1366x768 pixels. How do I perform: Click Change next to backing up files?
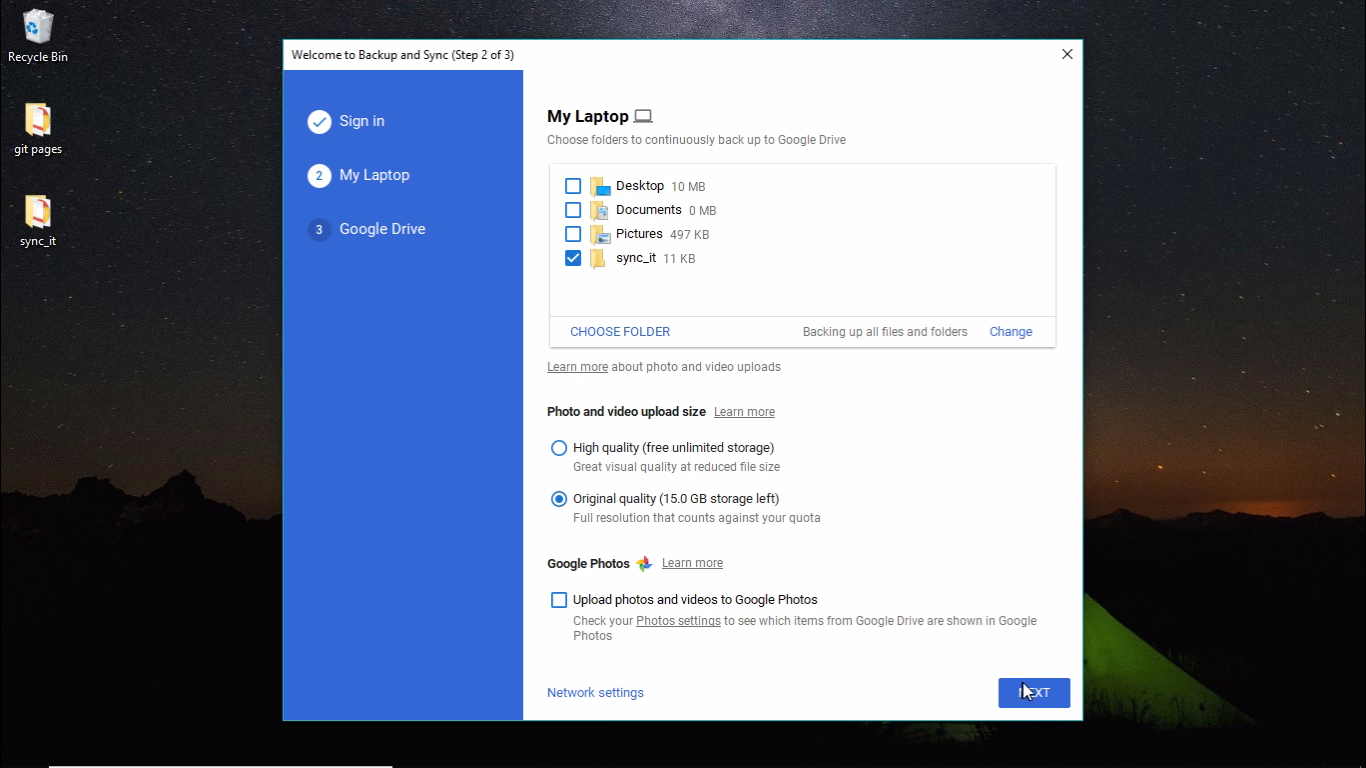tap(1010, 331)
